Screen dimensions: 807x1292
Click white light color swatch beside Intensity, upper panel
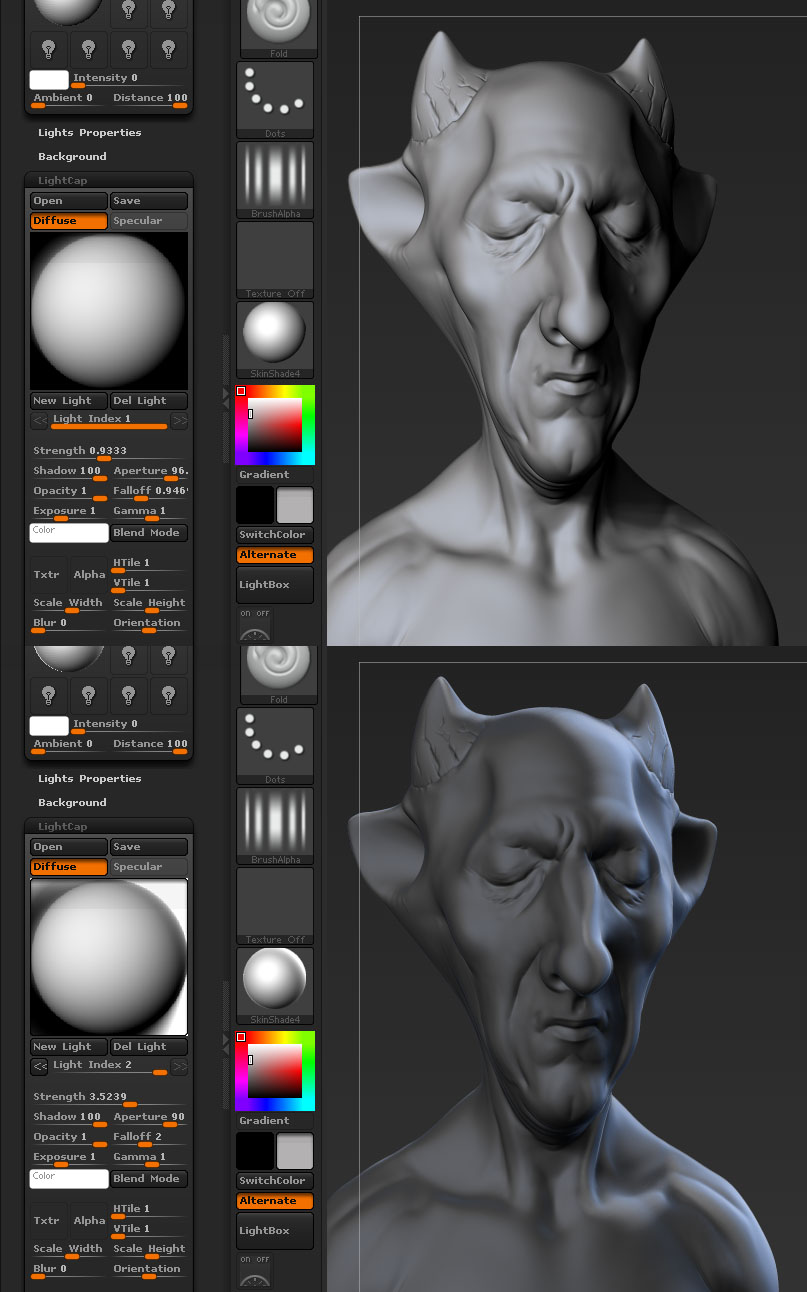click(49, 80)
